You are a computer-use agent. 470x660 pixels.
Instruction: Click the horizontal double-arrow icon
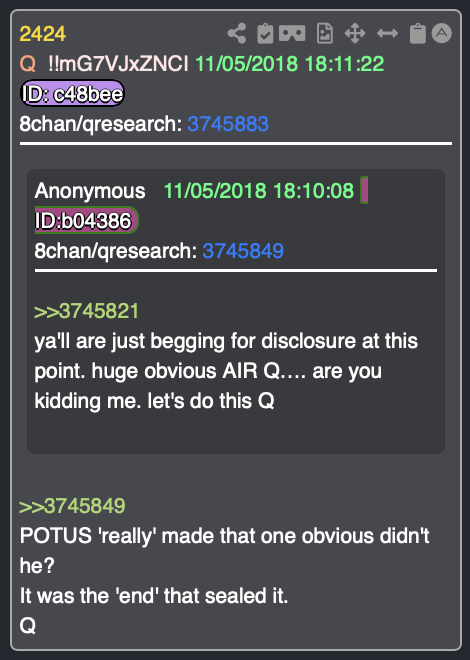388,33
